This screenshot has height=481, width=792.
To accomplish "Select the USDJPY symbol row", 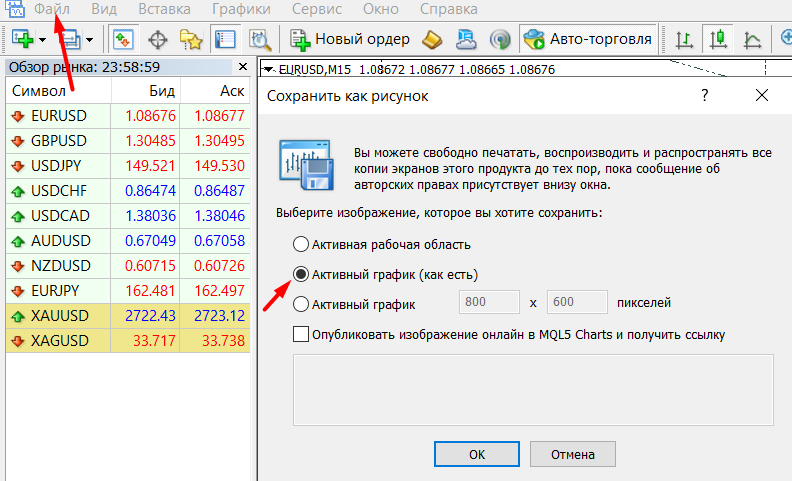I will [128, 166].
